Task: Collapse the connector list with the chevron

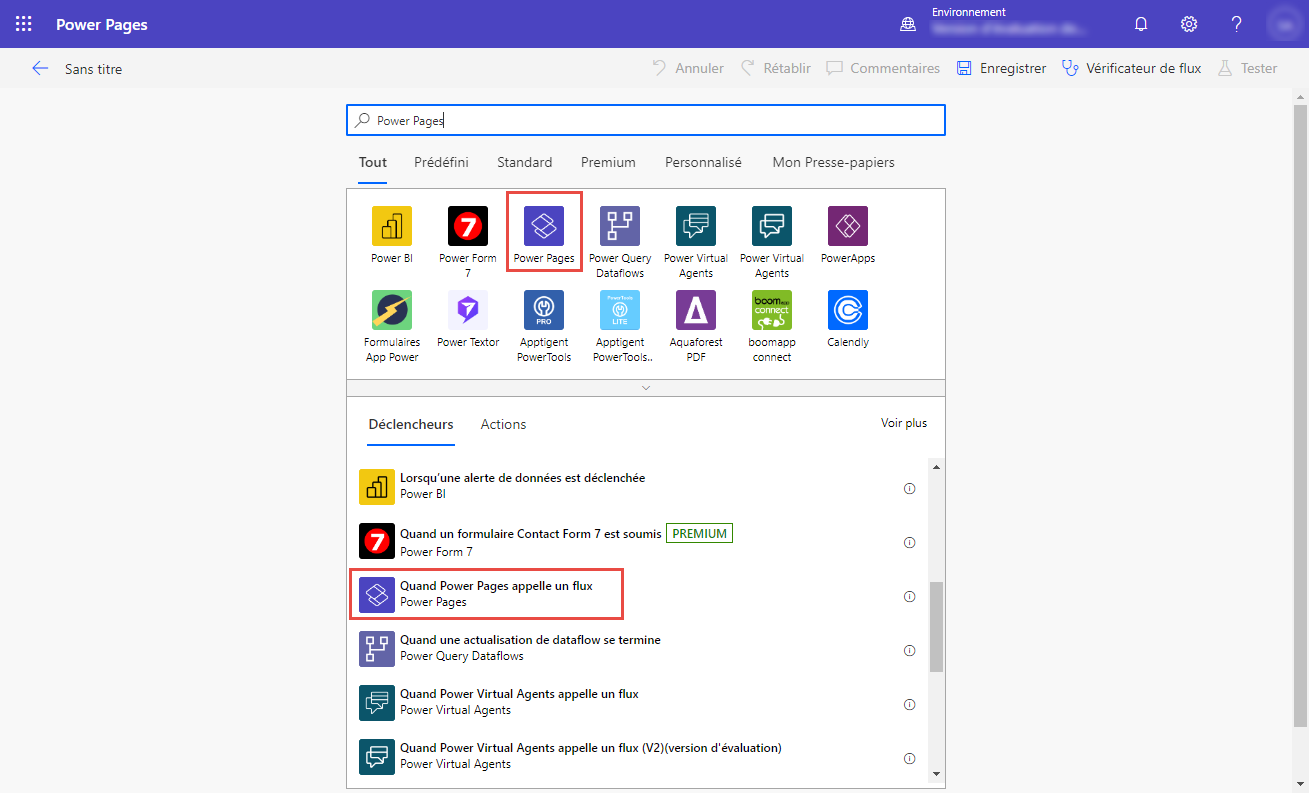Action: point(645,387)
